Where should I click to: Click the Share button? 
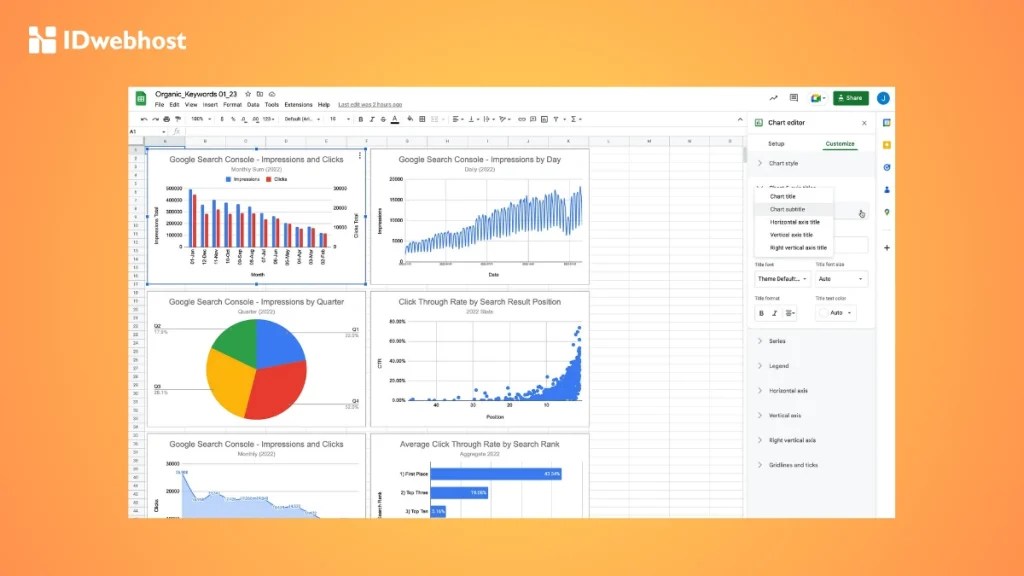850,98
